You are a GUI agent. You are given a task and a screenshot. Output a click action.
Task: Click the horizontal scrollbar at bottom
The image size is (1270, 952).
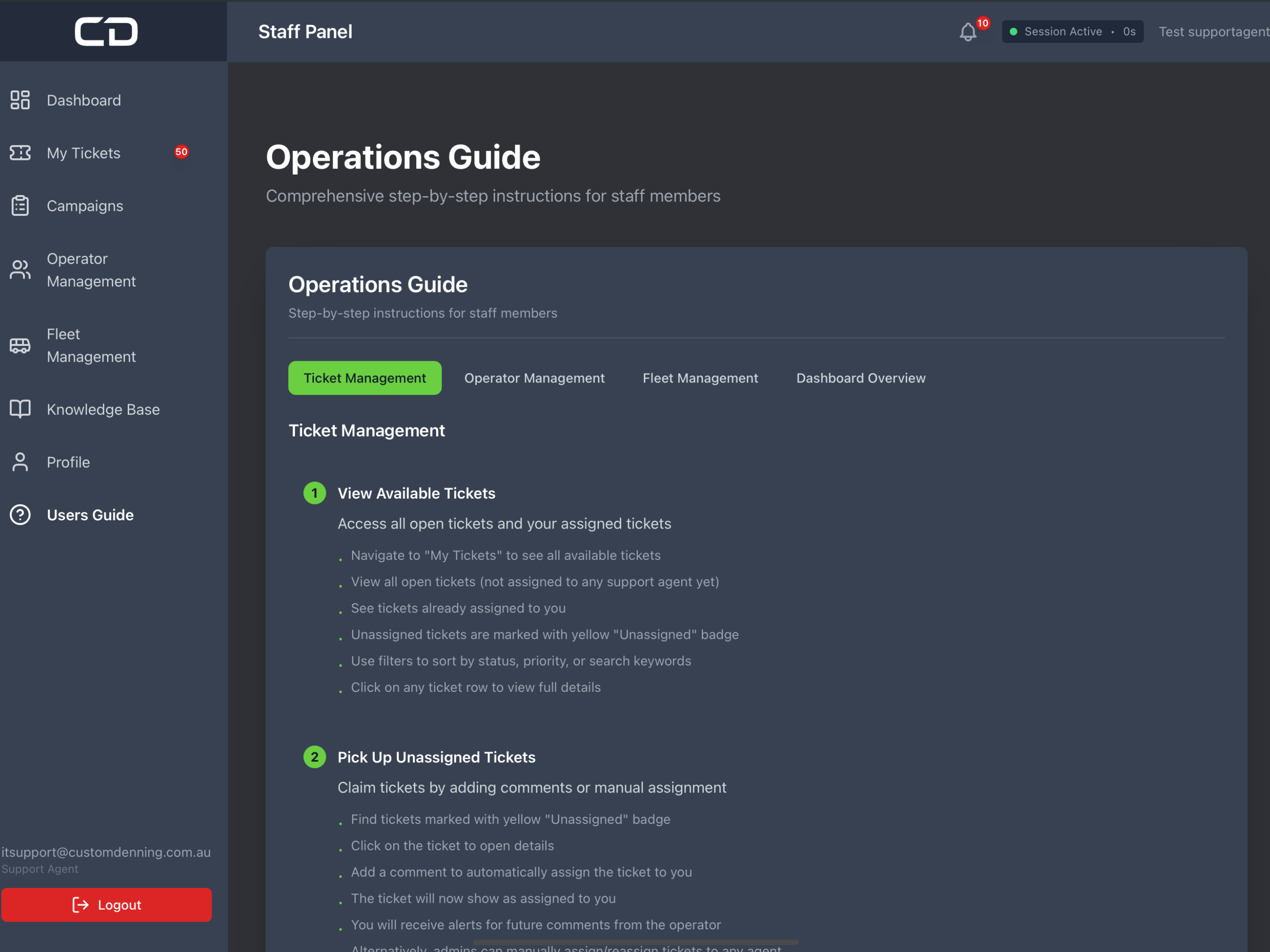pyautogui.click(x=635, y=942)
